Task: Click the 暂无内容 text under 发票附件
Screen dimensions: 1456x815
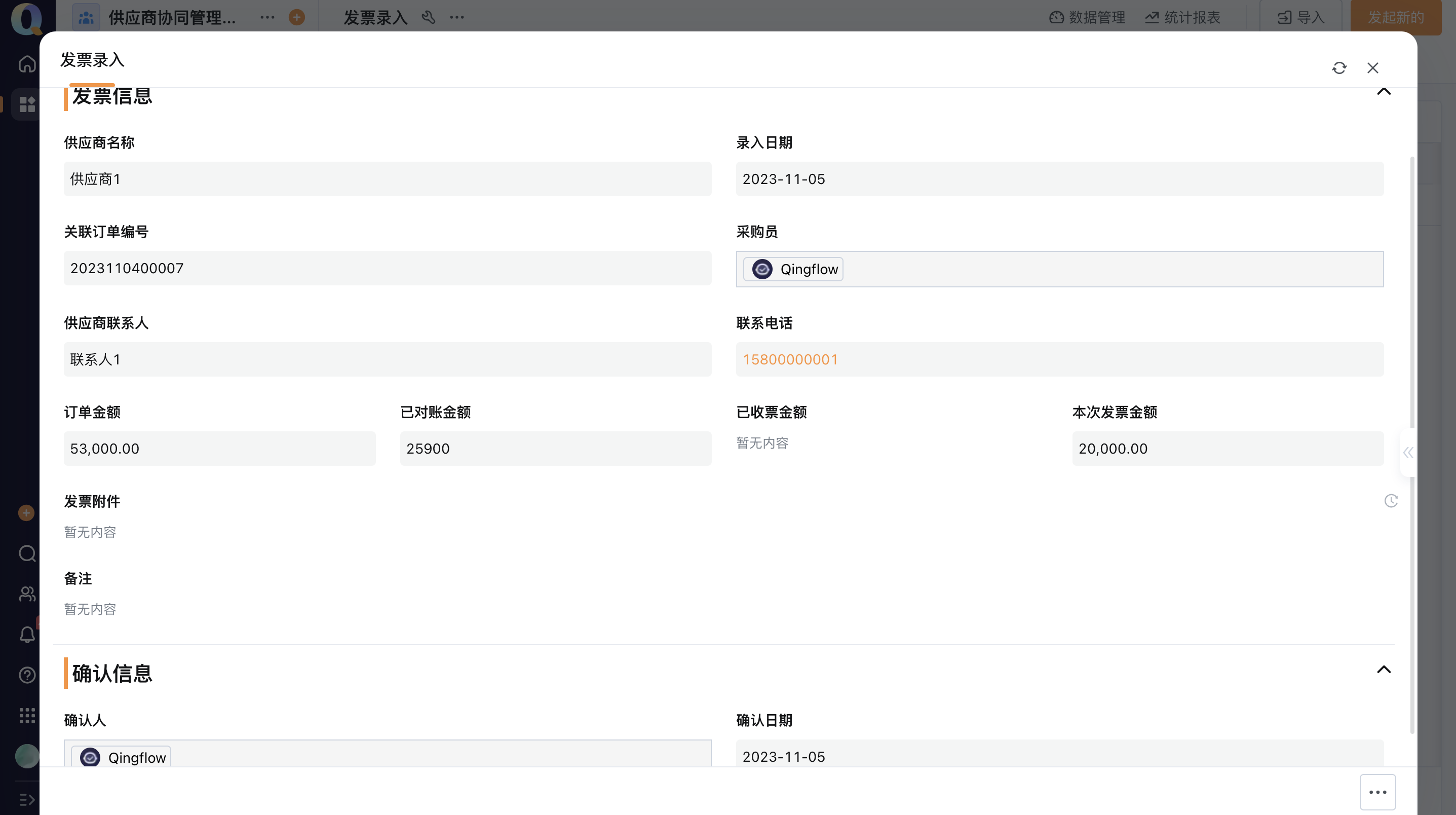Action: [x=90, y=532]
